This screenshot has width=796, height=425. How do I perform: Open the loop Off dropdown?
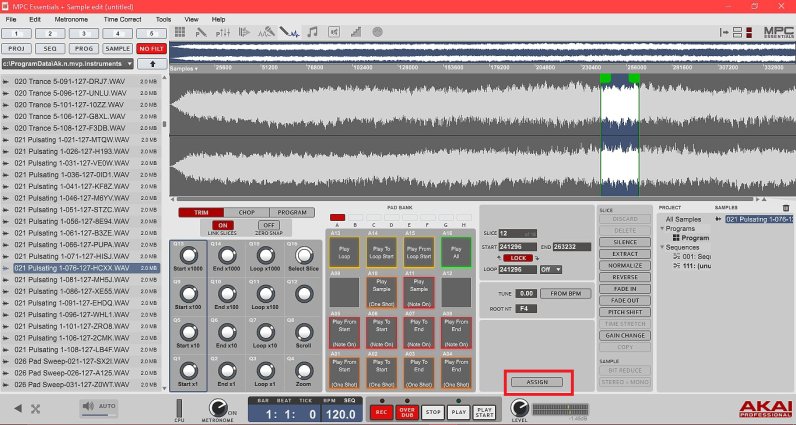coord(551,269)
